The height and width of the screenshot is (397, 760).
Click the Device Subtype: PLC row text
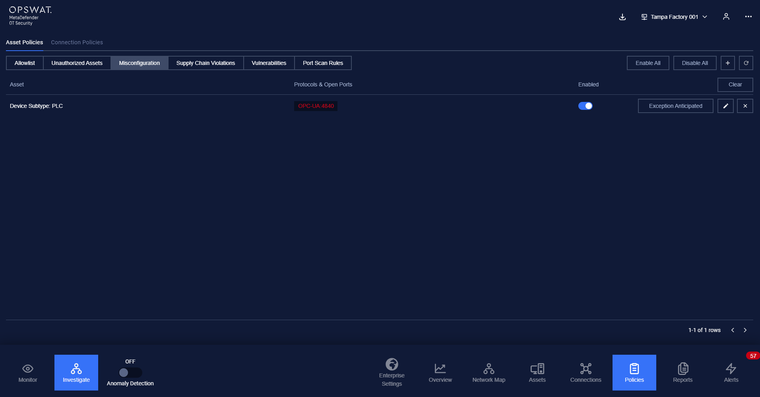(36, 106)
